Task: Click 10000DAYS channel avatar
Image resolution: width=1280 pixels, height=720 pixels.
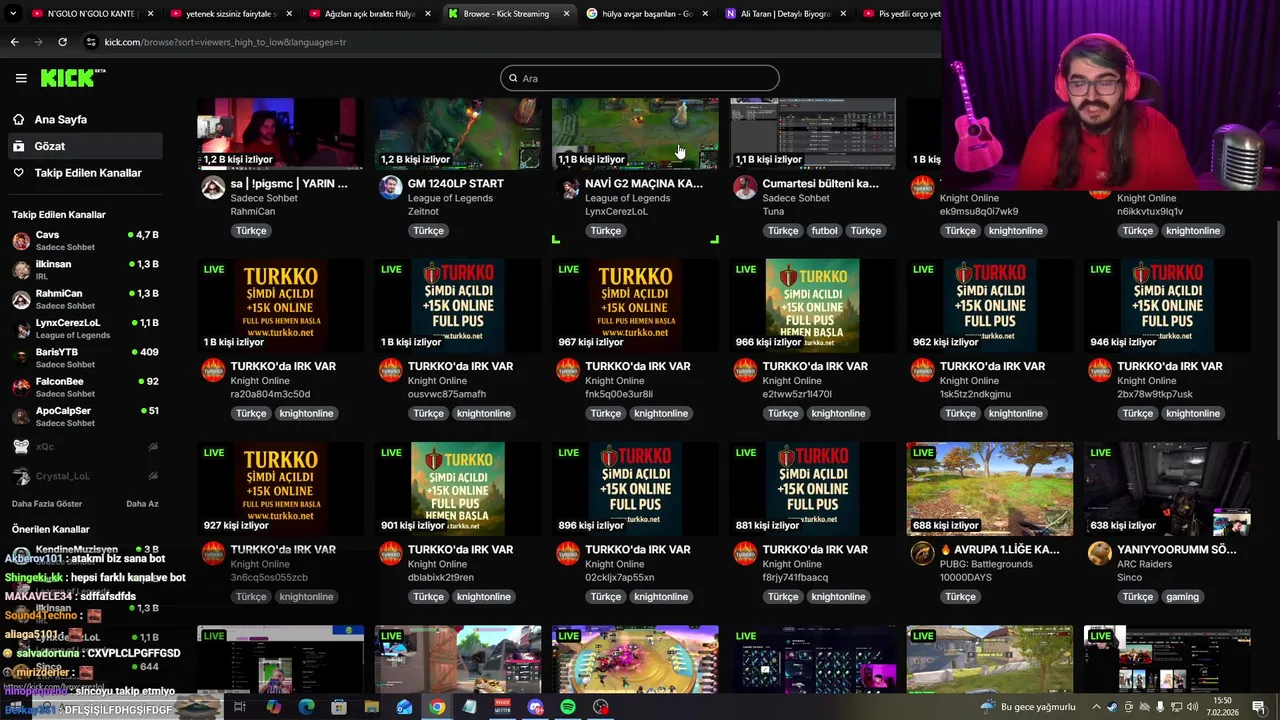Action: pyautogui.click(x=922, y=554)
